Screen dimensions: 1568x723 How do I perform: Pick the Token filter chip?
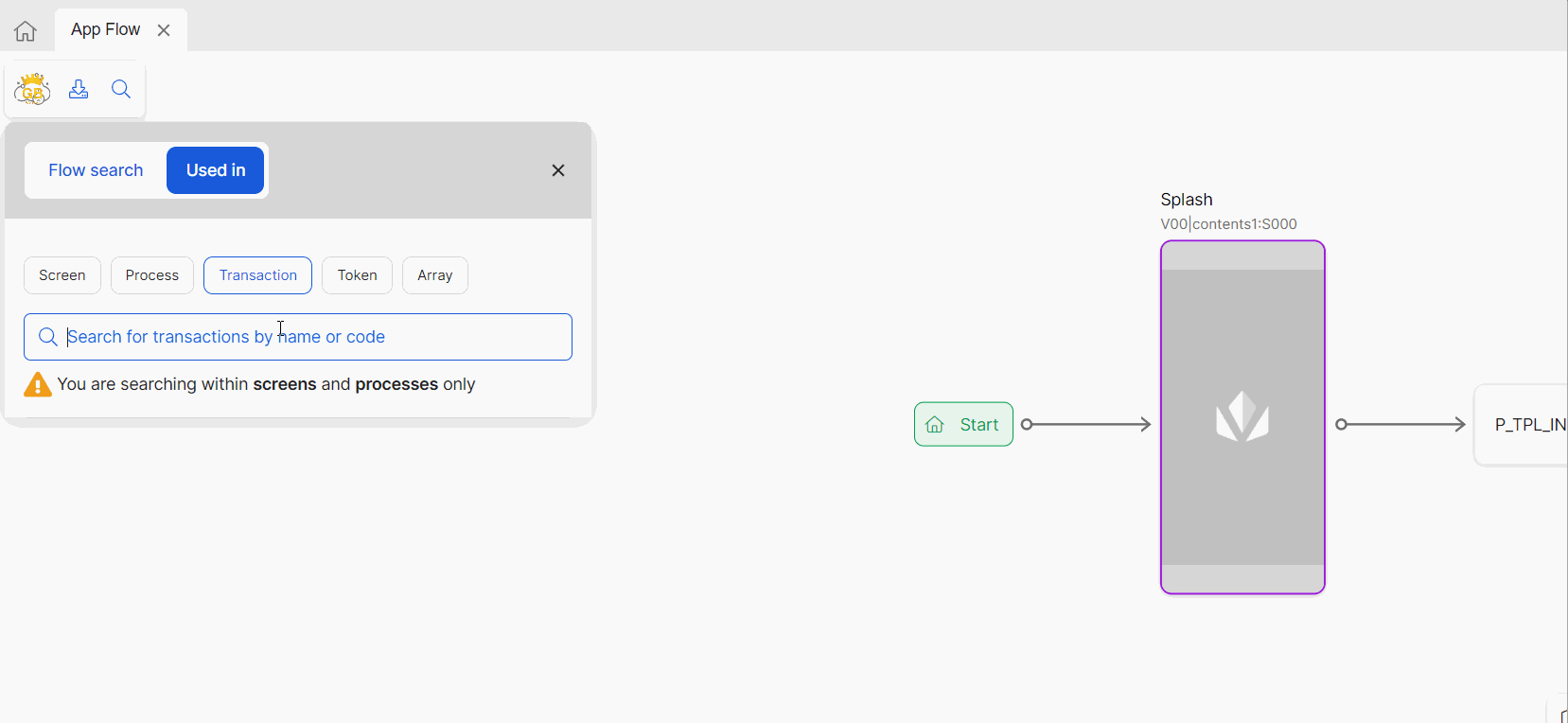[357, 275]
